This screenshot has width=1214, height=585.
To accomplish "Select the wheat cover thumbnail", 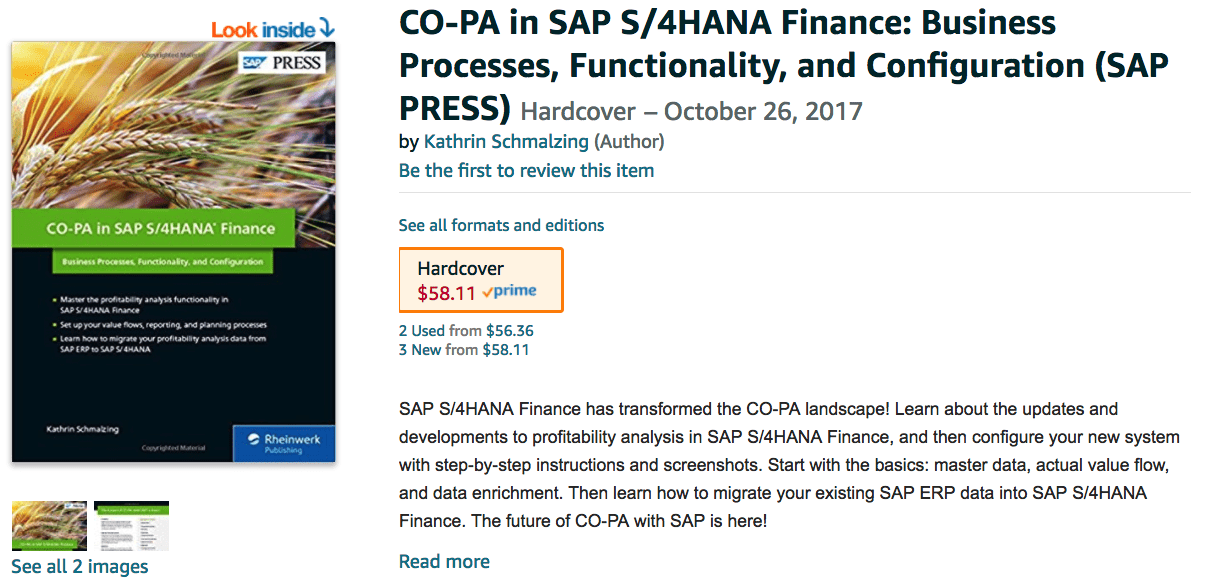I will (49, 526).
